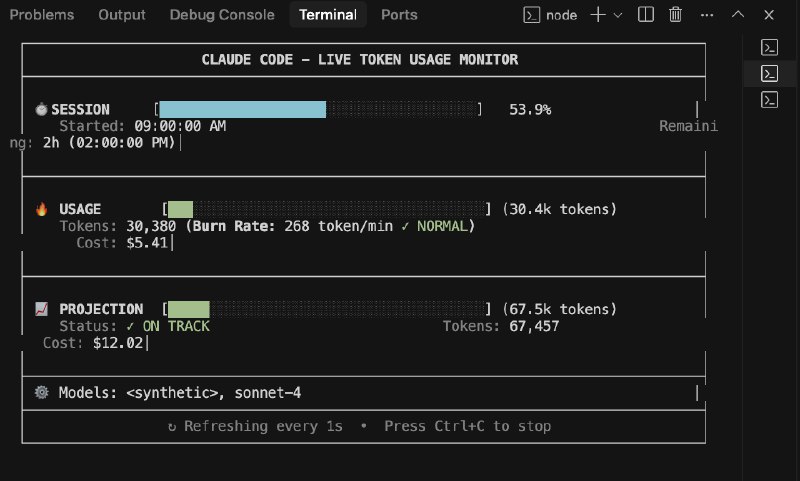This screenshot has width=800, height=481.
Task: Click the 'Tokens: 67,457' projection value
Action: tap(501, 326)
